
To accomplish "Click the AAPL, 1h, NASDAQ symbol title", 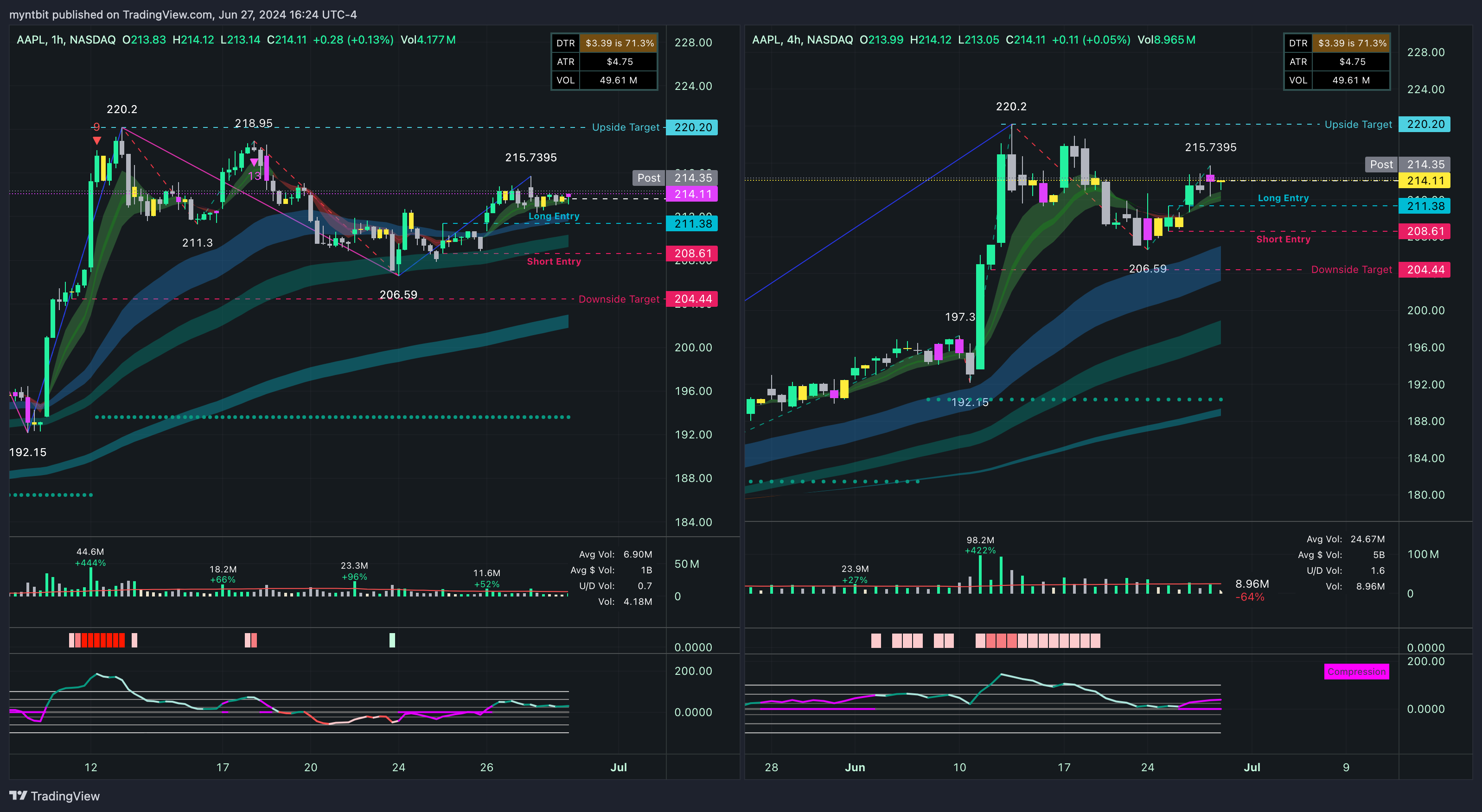I will click(65, 40).
